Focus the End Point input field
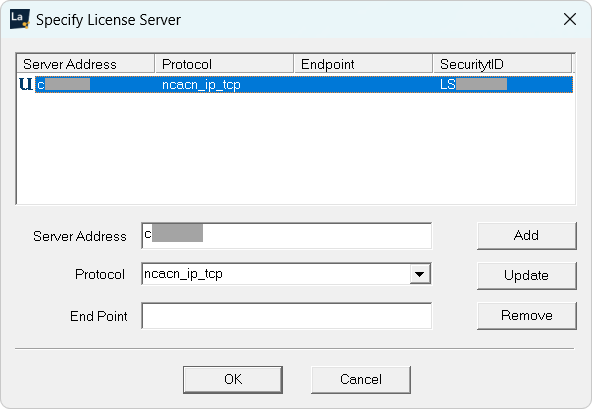The width and height of the screenshot is (592, 409). [x=287, y=316]
